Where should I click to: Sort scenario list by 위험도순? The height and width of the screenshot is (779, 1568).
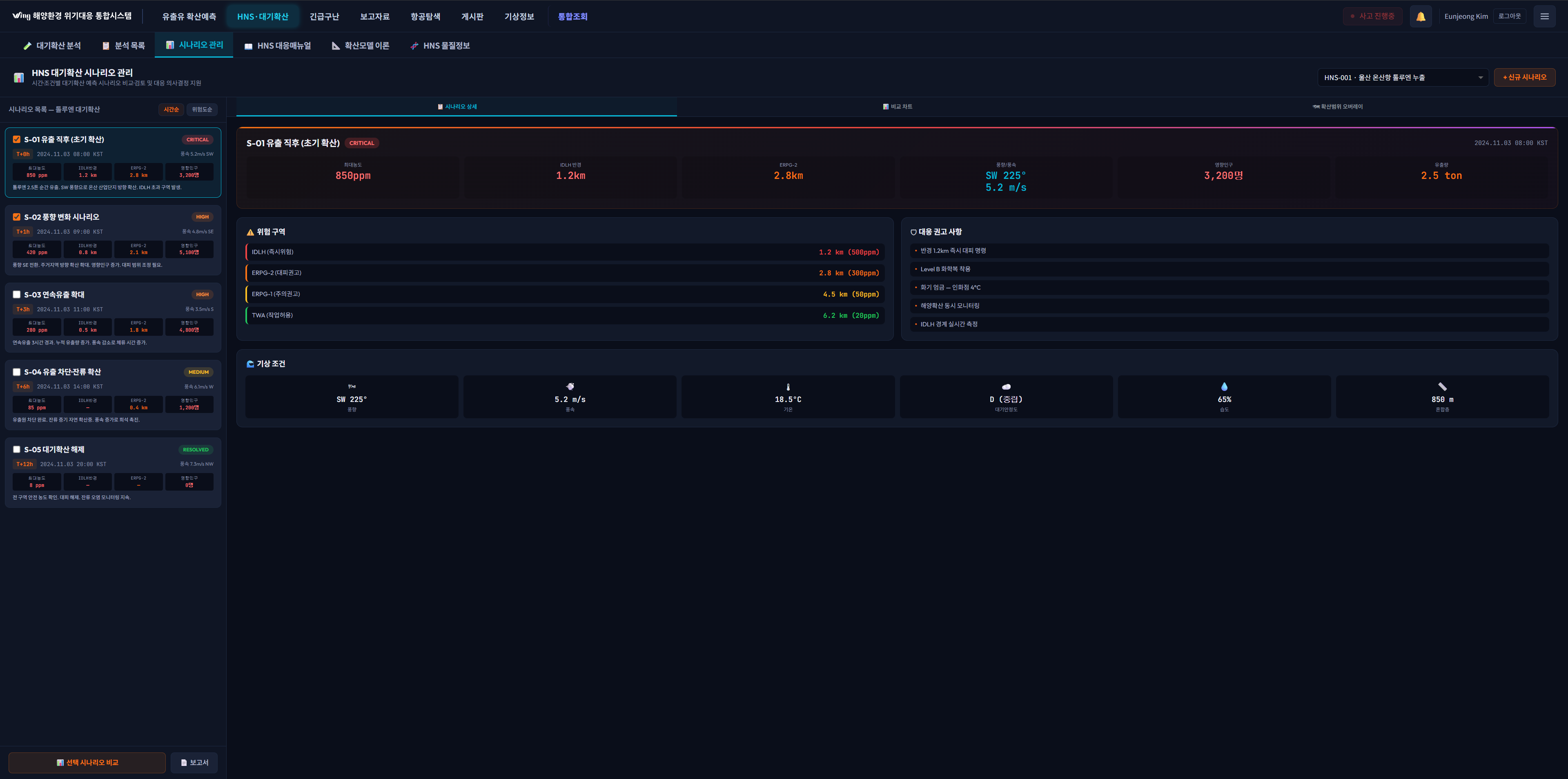[201, 109]
